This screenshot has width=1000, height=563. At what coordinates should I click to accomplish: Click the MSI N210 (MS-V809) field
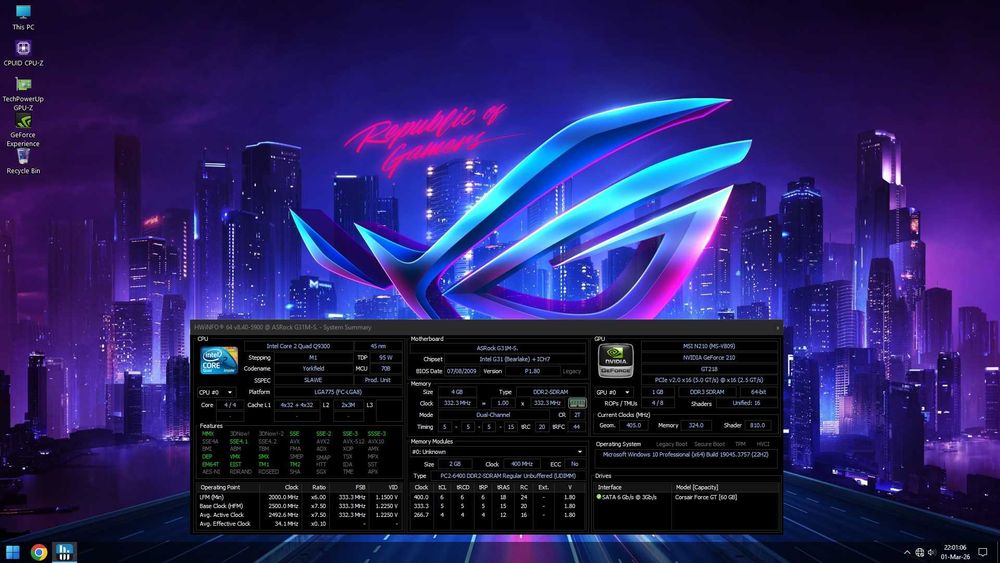pos(709,346)
